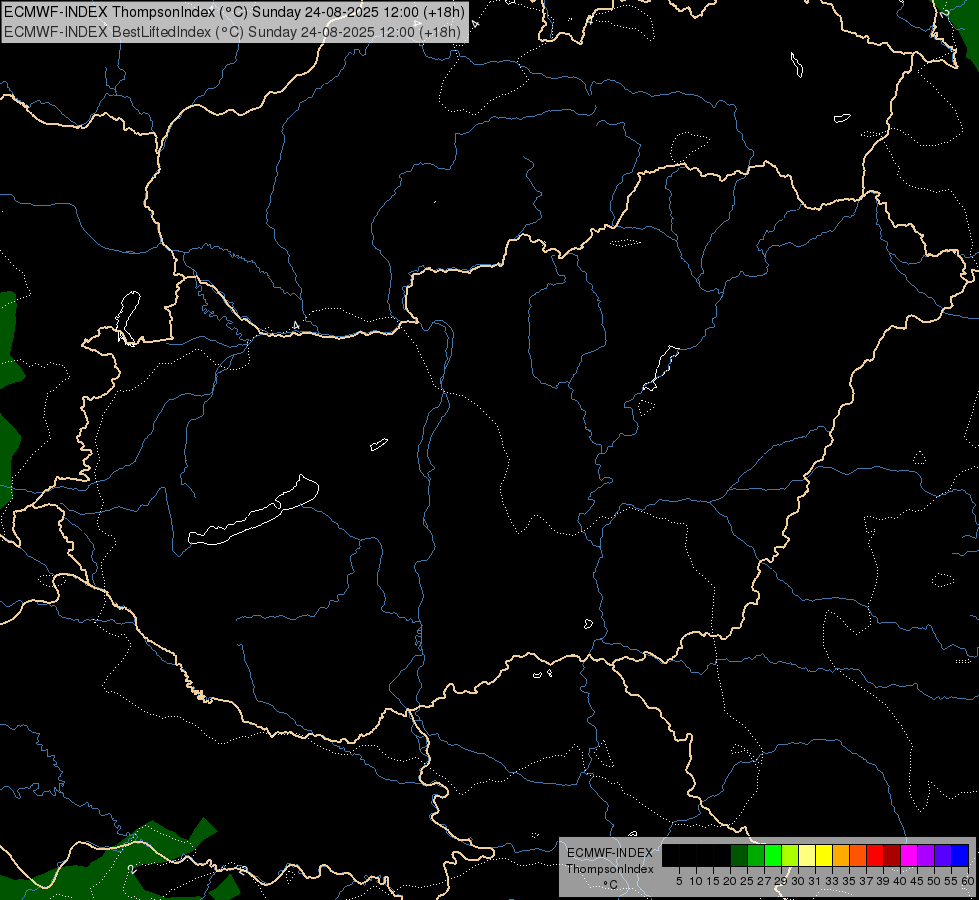Click legend tick value 27
The width and height of the screenshot is (979, 900).
coord(764,881)
